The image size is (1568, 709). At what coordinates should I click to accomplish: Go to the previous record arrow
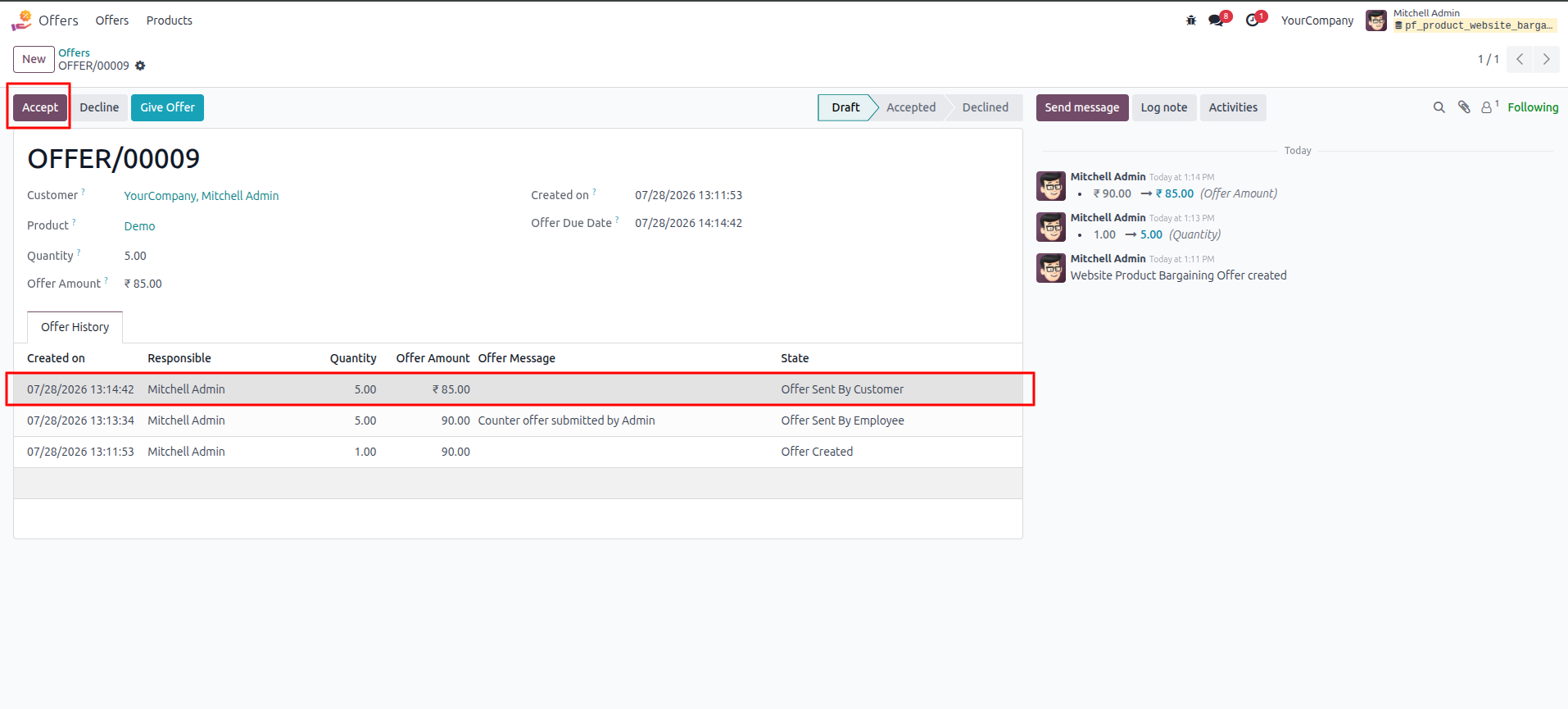(1520, 59)
